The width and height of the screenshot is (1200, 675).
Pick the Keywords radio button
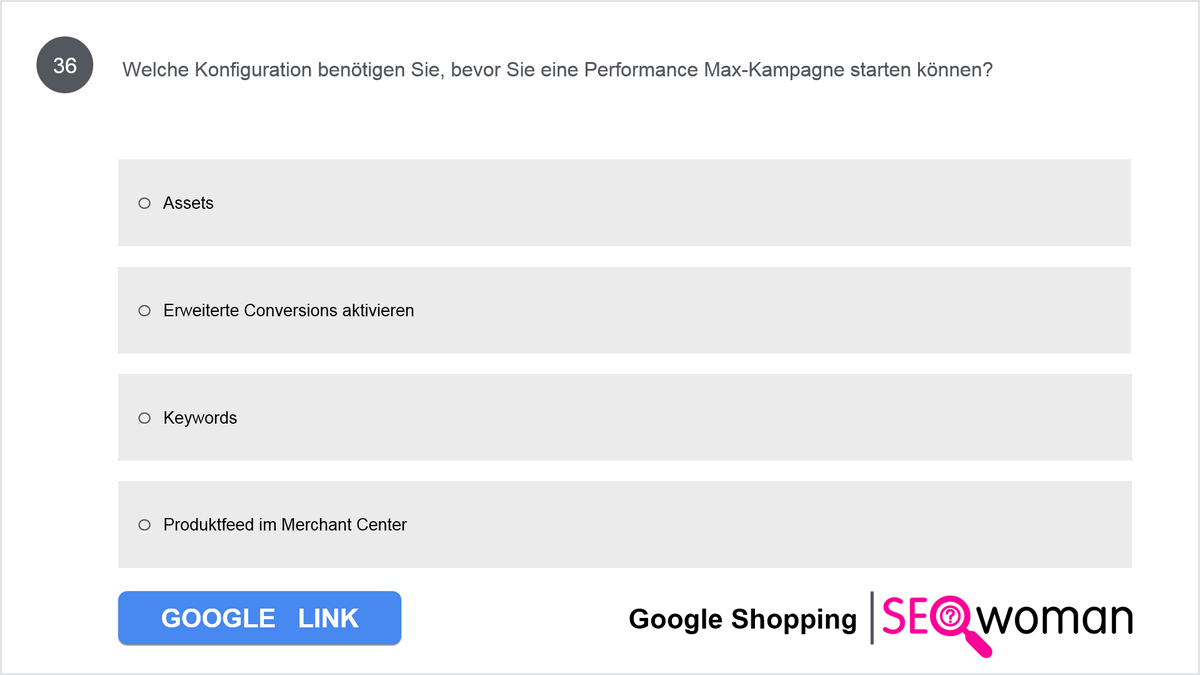tap(144, 418)
